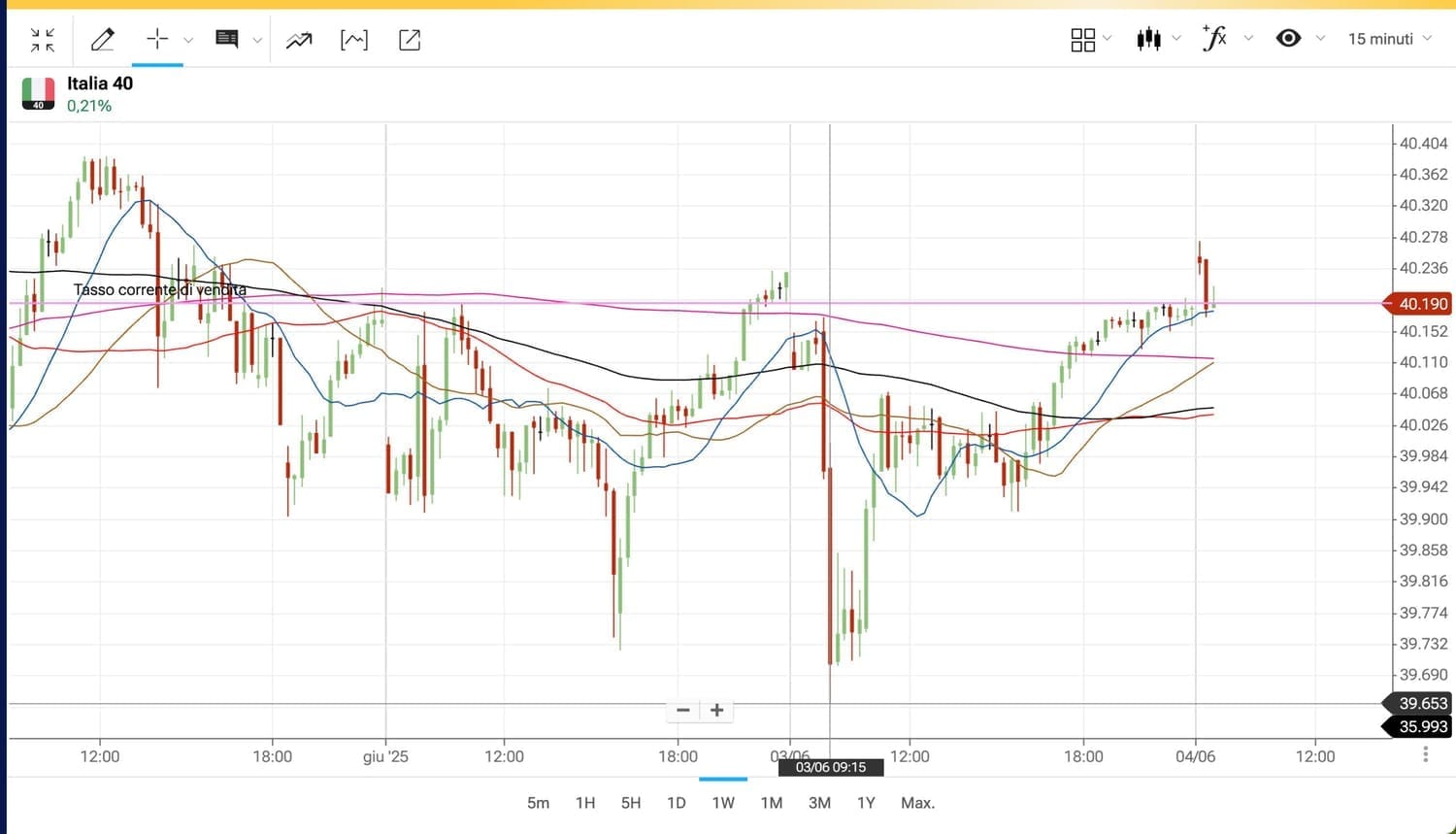
Task: Toggle the eye visibility icon
Action: 1288,39
